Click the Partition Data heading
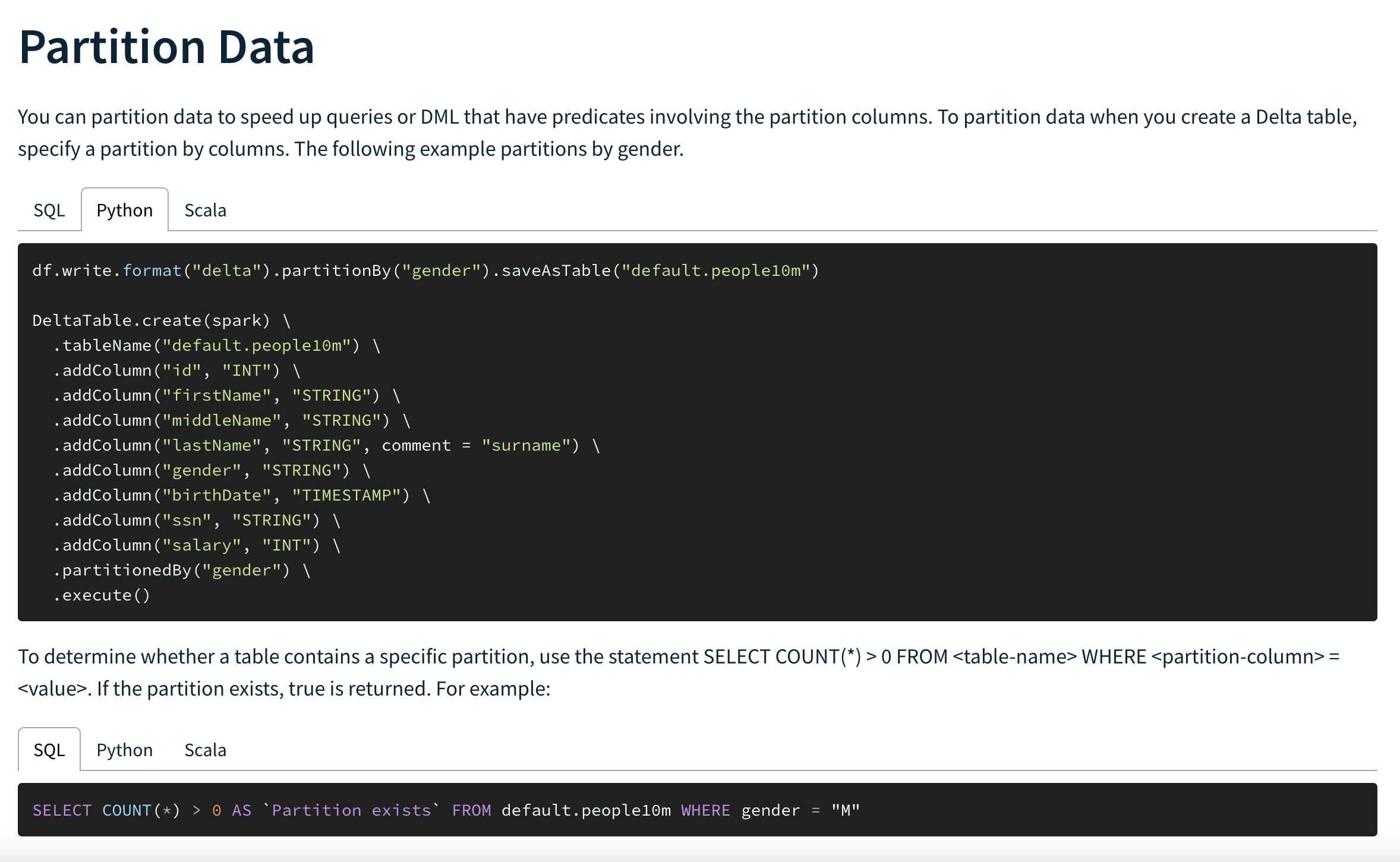Screen dimensions: 1400x862 click(166, 48)
